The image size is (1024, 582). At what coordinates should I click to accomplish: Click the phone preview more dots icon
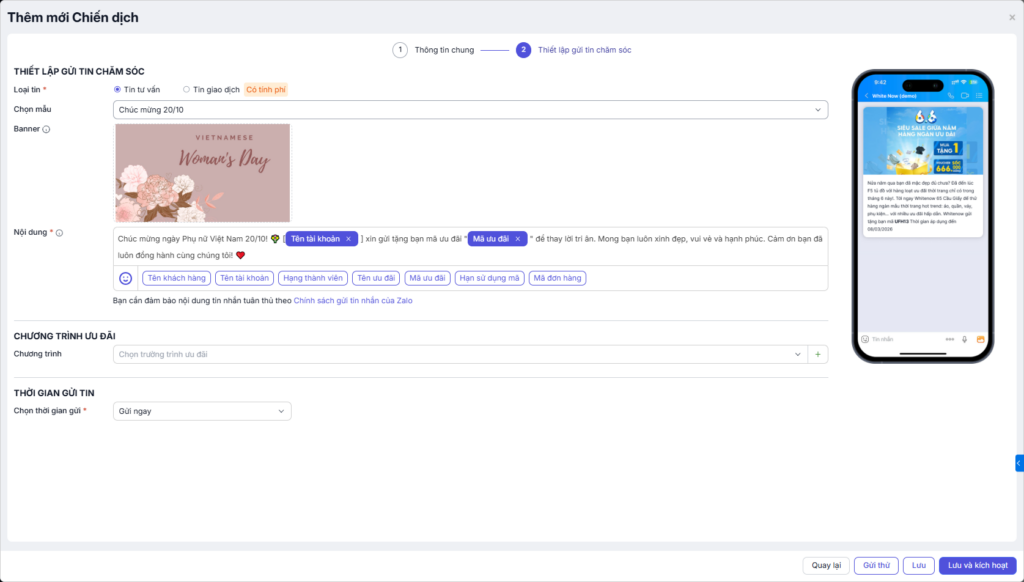click(x=950, y=340)
